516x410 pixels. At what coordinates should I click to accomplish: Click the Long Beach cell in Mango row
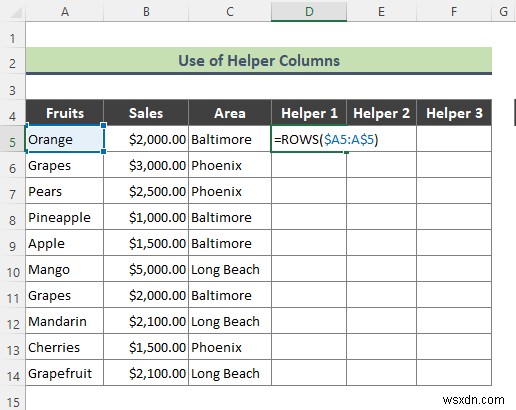coord(230,269)
